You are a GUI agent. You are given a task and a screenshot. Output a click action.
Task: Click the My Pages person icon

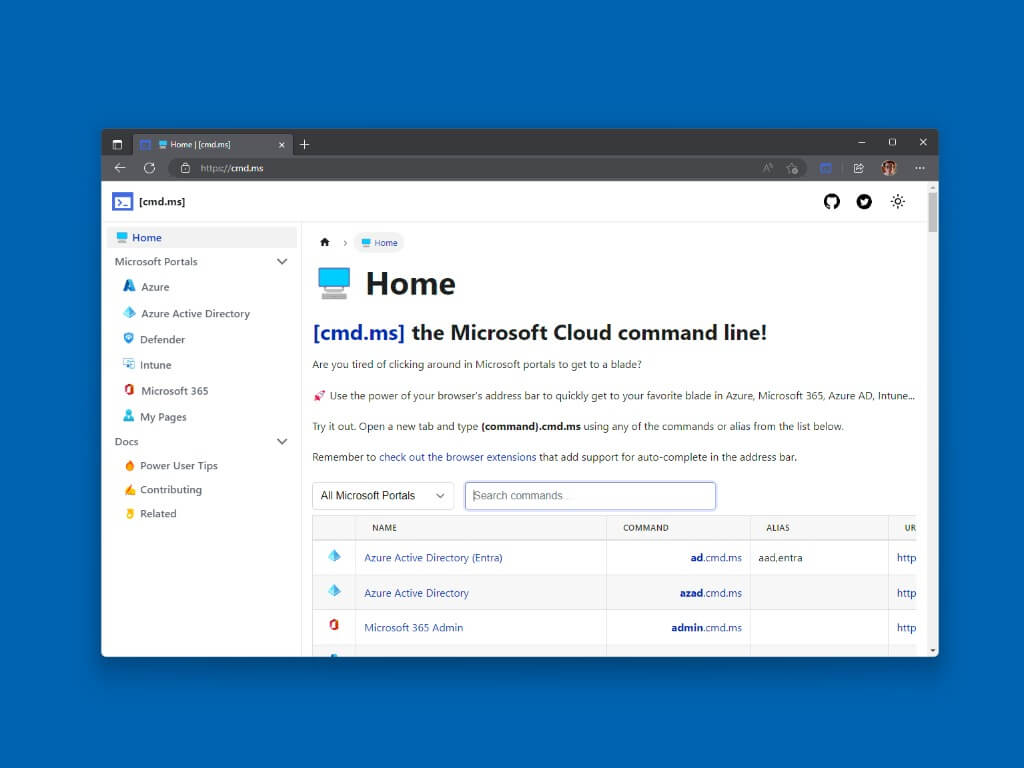(129, 415)
